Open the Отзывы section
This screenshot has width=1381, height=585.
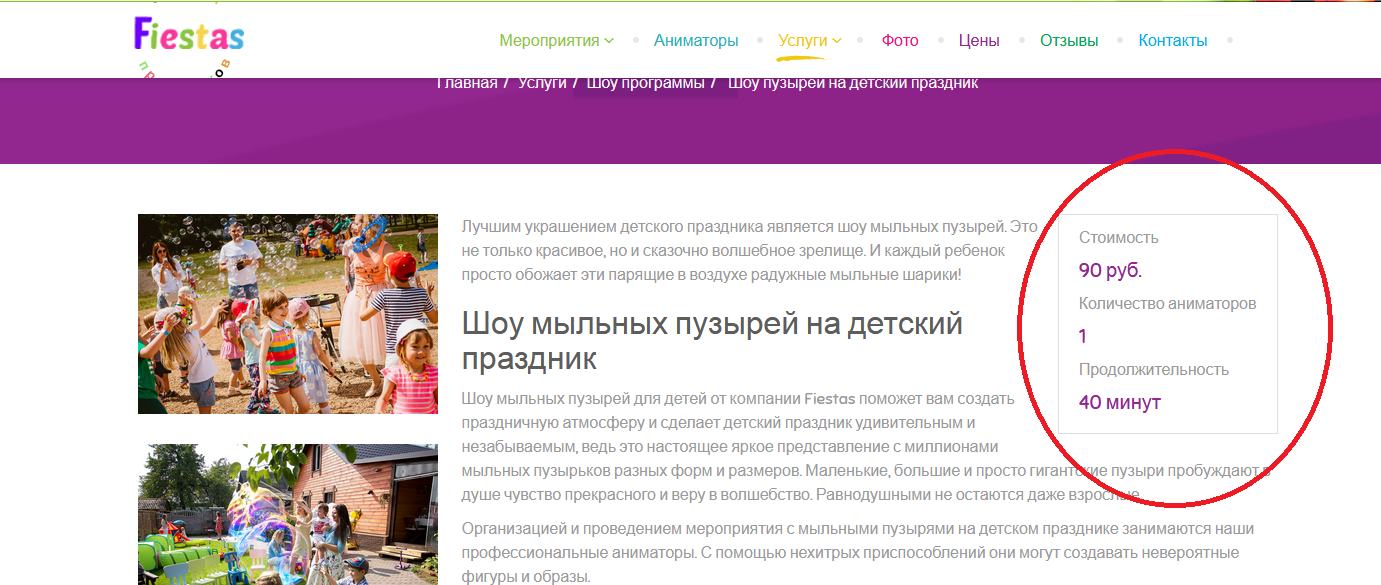(x=1069, y=41)
